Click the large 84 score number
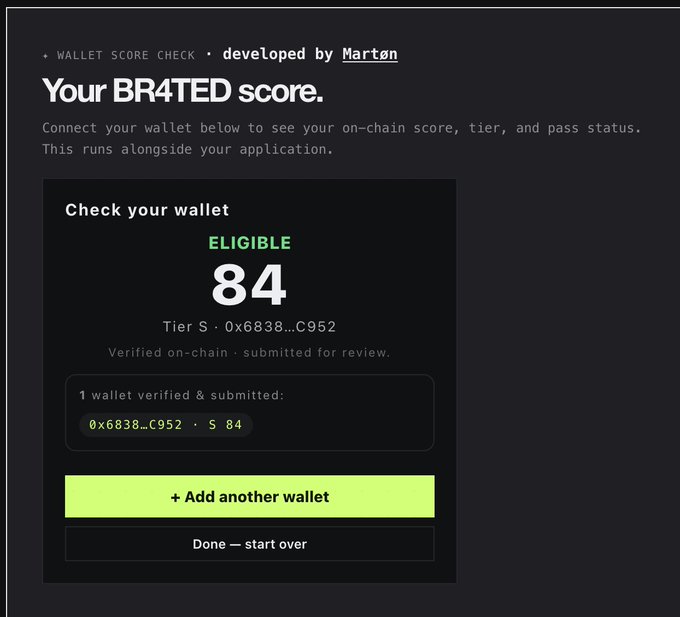The height and width of the screenshot is (617, 680). (249, 285)
